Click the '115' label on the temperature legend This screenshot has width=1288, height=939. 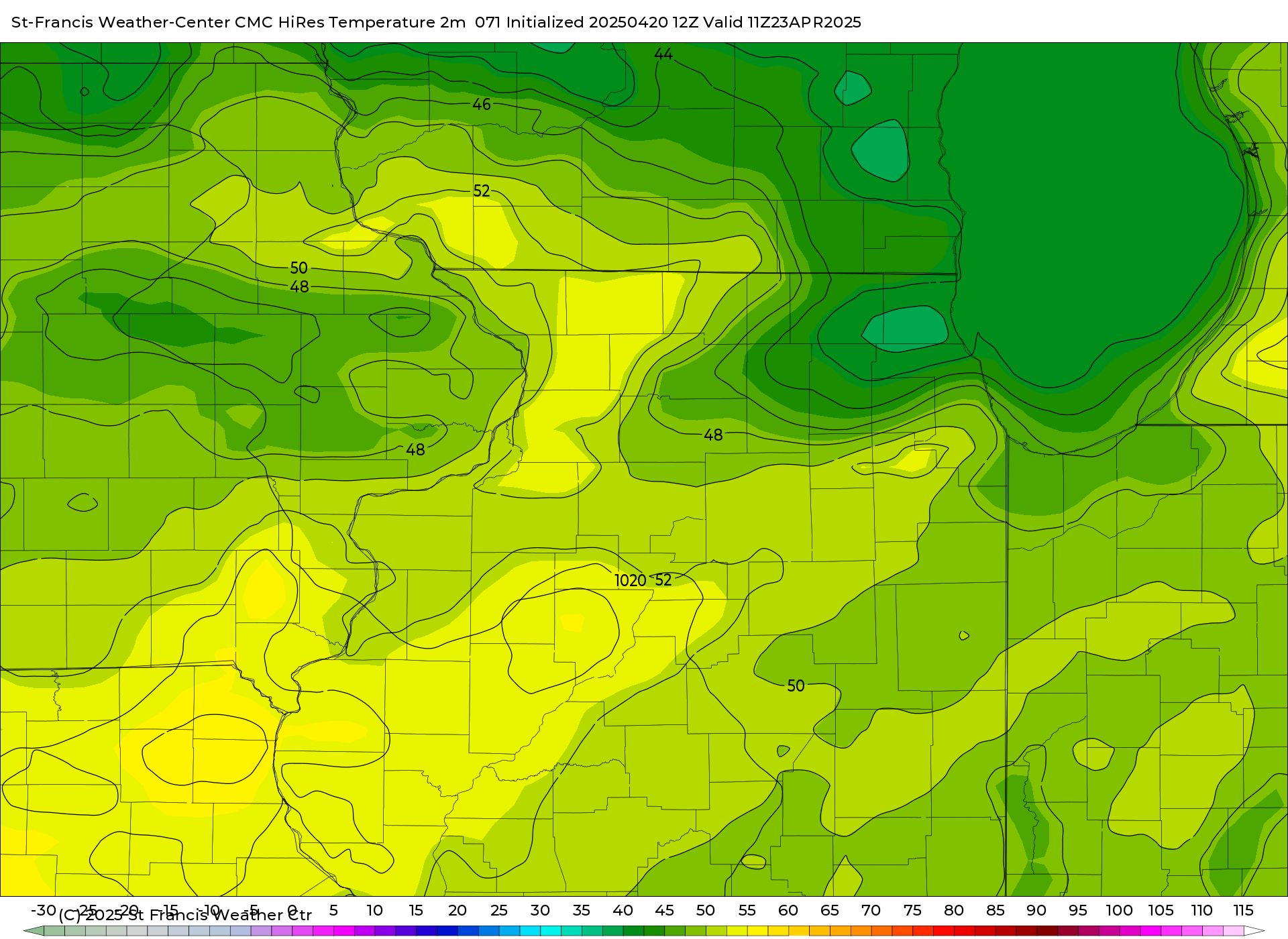[x=1243, y=911]
